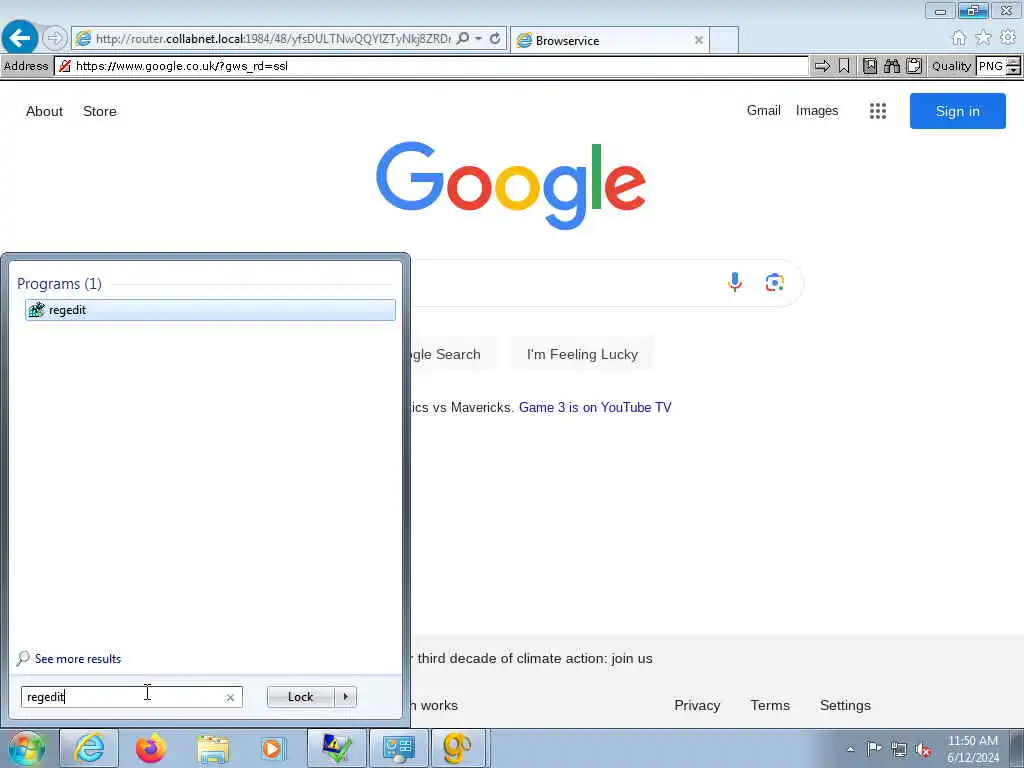This screenshot has width=1024, height=768.
Task: Click See more results in Start menu
Action: pos(78,658)
